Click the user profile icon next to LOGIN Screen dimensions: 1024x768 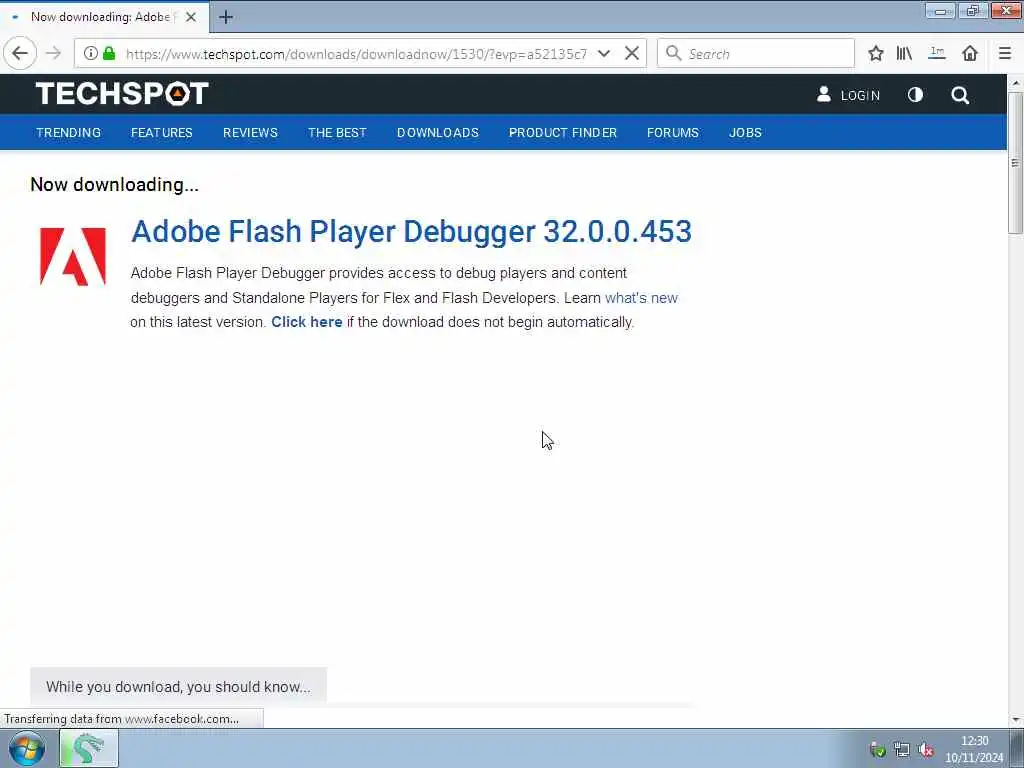(824, 95)
